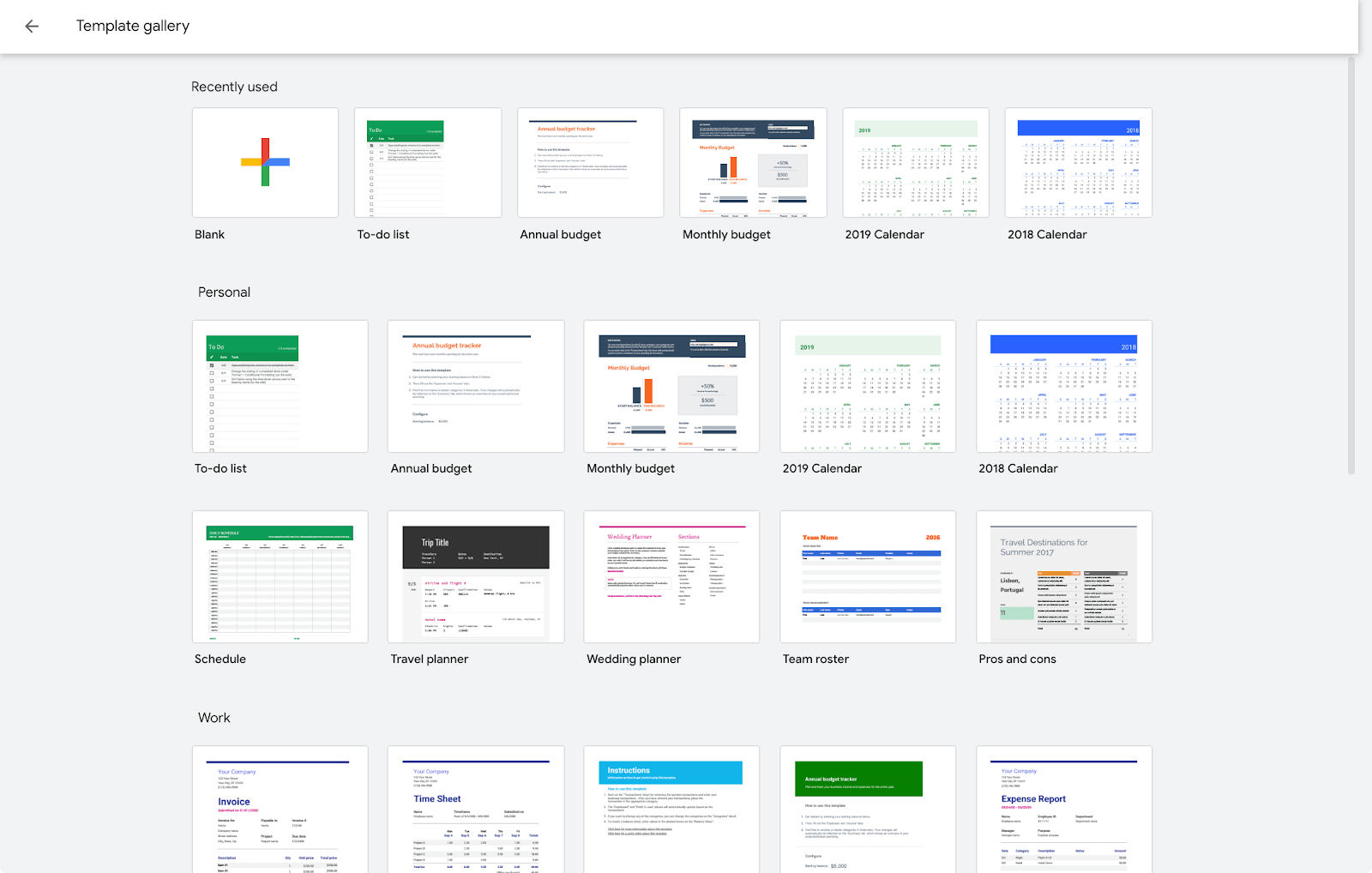The image size is (1372, 873).
Task: Choose the Team roster template thumbnail
Action: (868, 576)
